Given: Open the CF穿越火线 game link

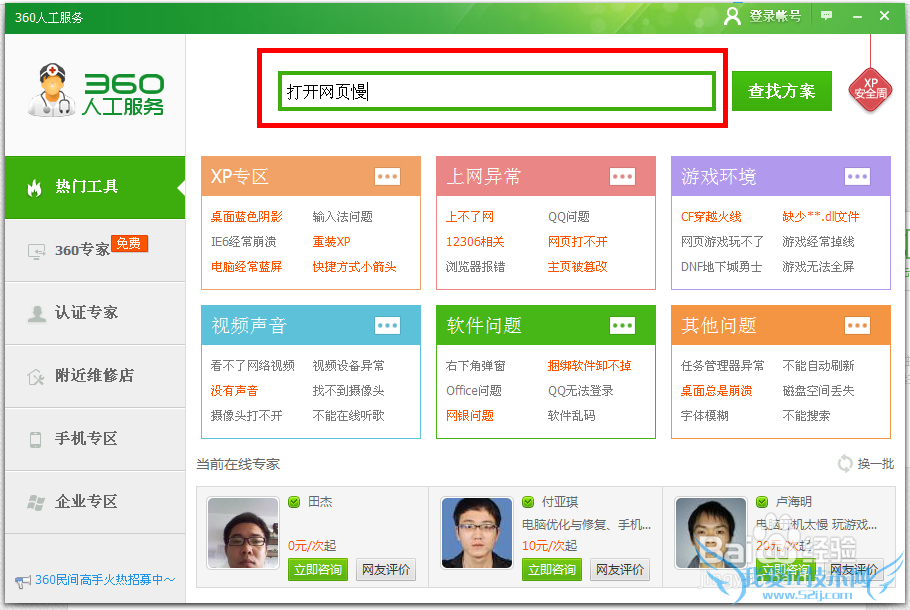Looking at the screenshot, I should [x=711, y=216].
